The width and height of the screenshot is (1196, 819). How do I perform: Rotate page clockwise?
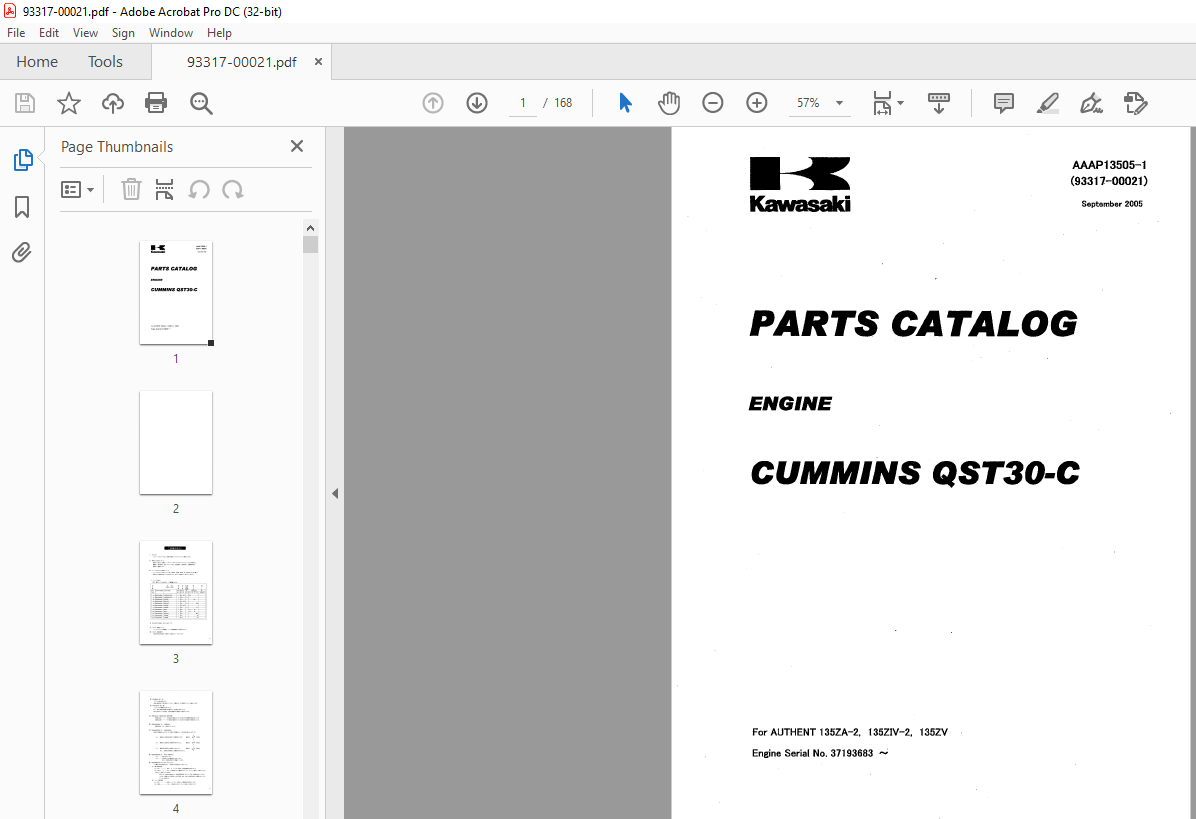pyautogui.click(x=233, y=189)
